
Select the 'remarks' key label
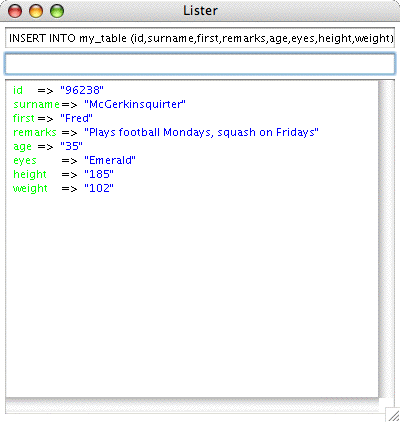(35, 132)
